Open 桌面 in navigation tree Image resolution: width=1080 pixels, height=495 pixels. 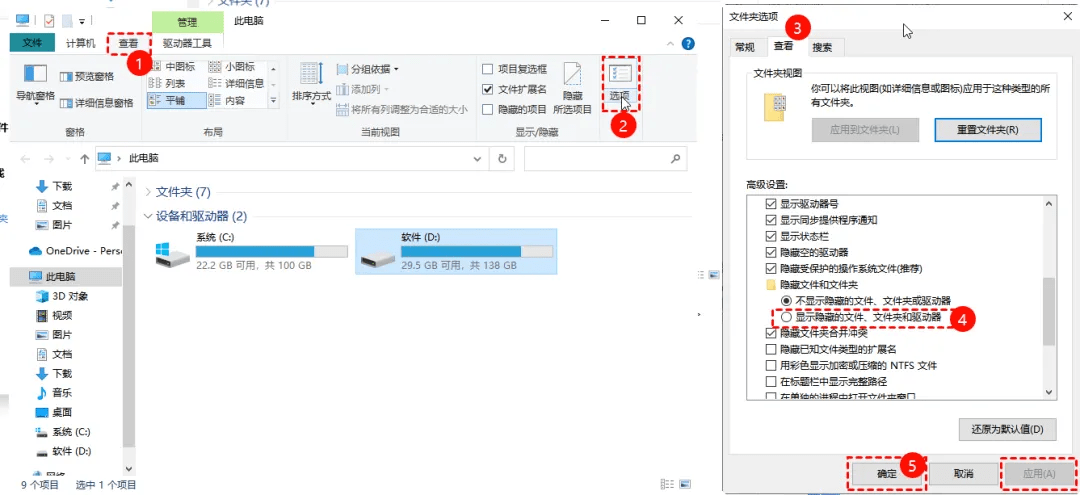point(54,412)
